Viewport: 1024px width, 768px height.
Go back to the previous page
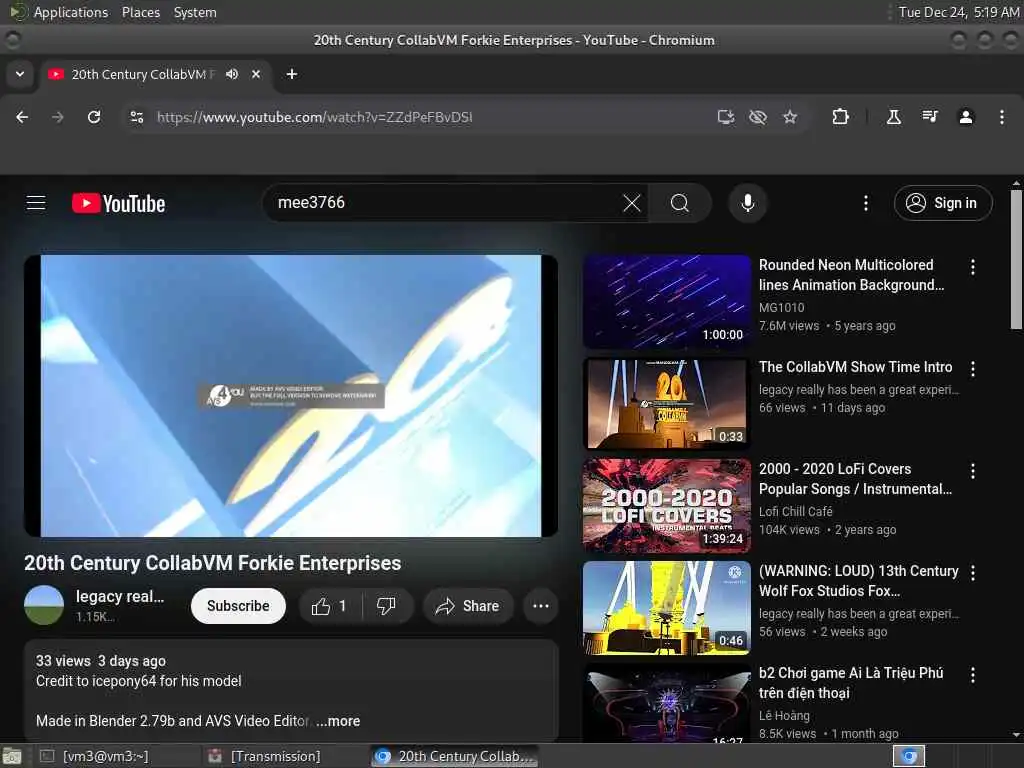(x=22, y=117)
